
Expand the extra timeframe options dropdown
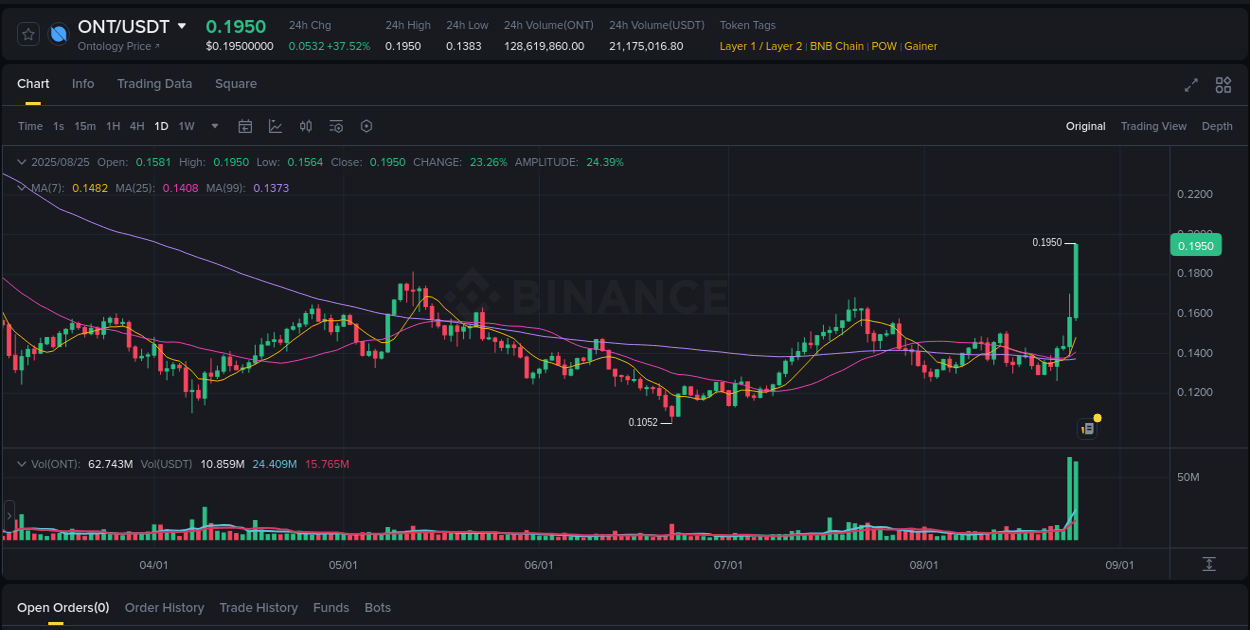[214, 126]
